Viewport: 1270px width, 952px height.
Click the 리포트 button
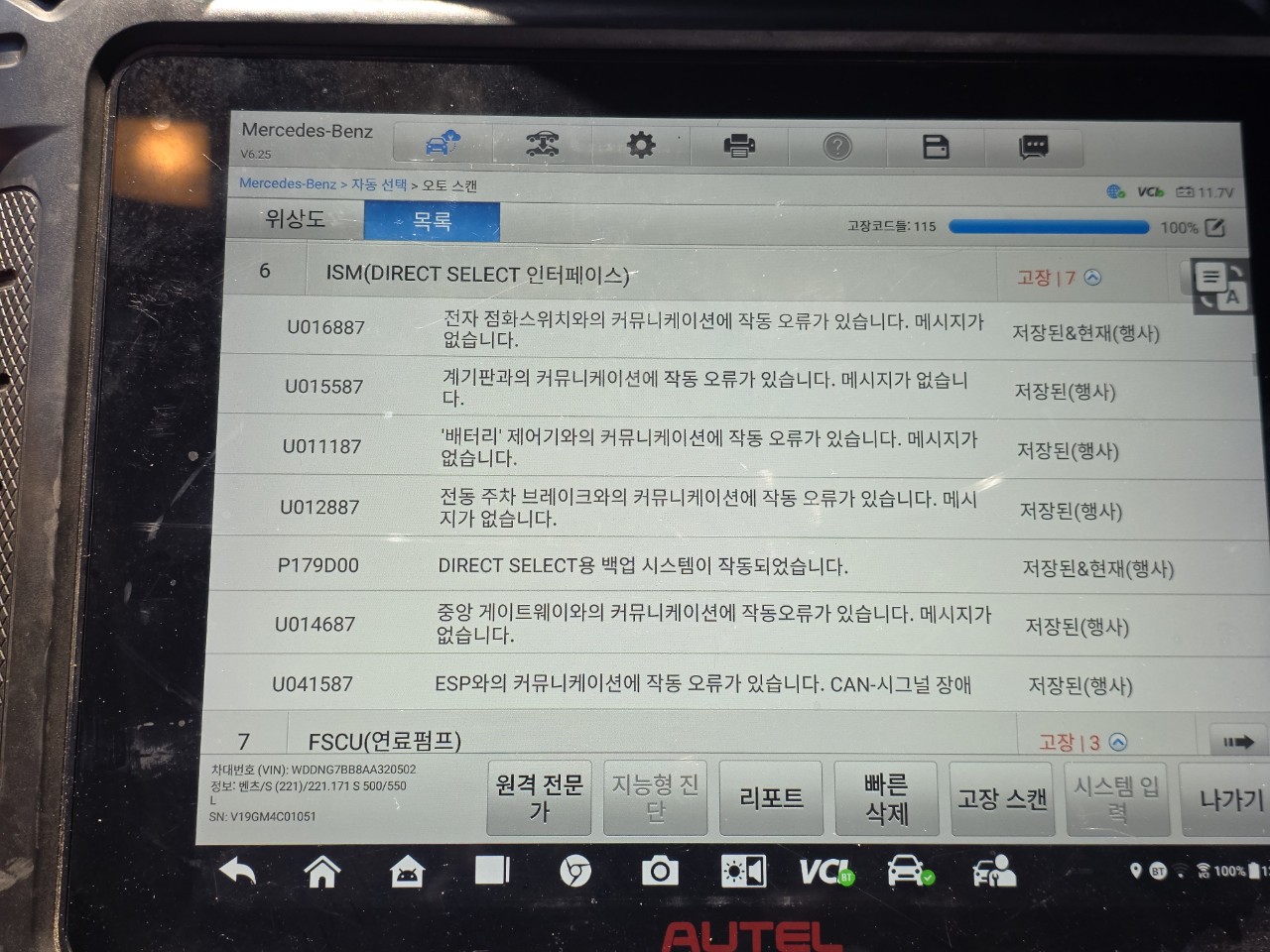coord(771,798)
